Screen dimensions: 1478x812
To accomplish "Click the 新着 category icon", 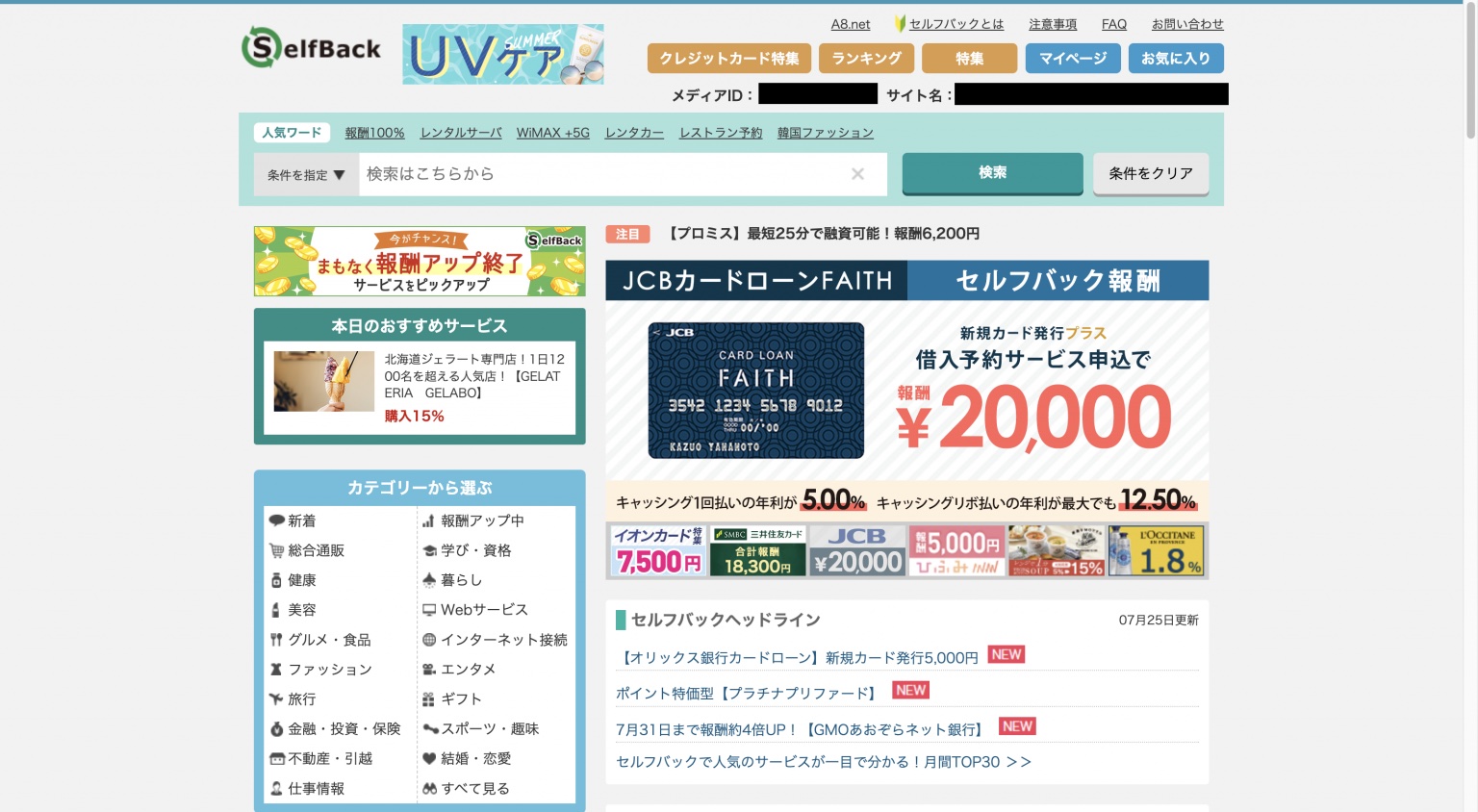I will 276,520.
